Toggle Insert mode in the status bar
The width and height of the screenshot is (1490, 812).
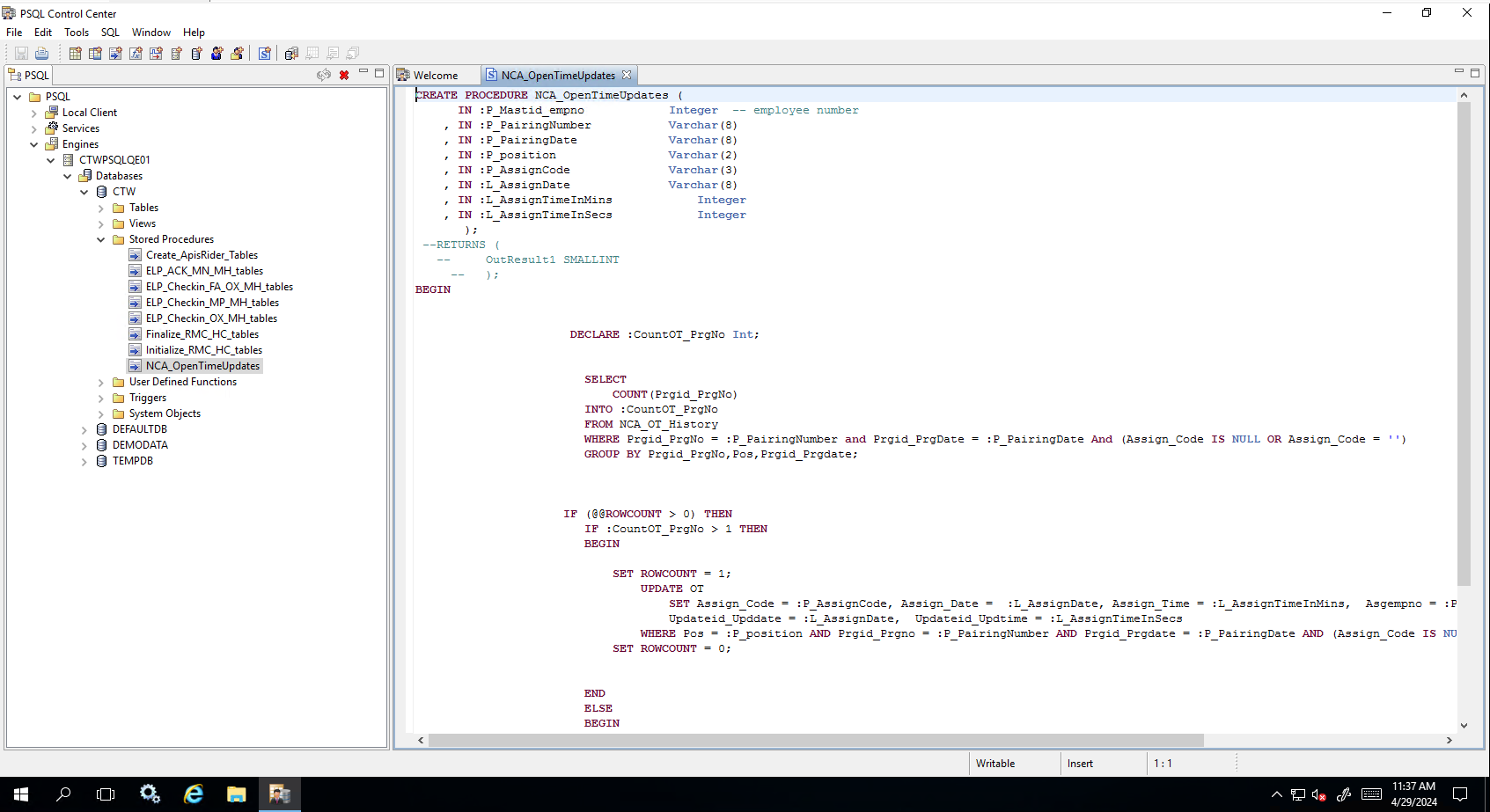click(1080, 763)
